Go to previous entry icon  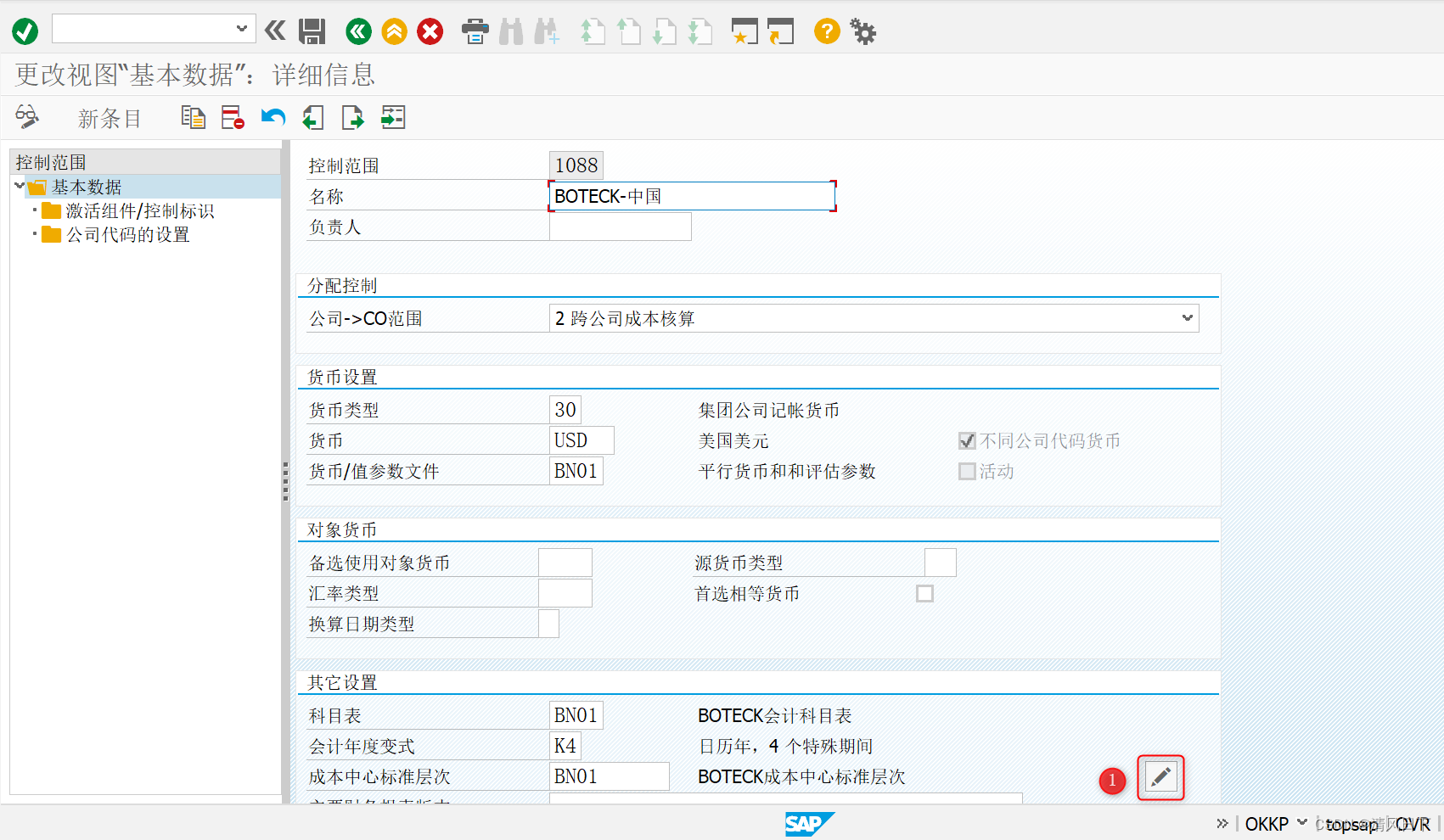(x=313, y=117)
